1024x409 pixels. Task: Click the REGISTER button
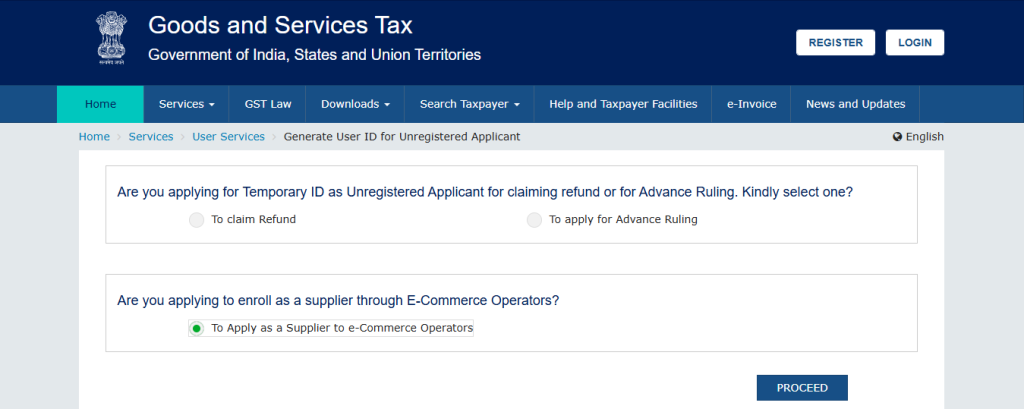pos(835,43)
